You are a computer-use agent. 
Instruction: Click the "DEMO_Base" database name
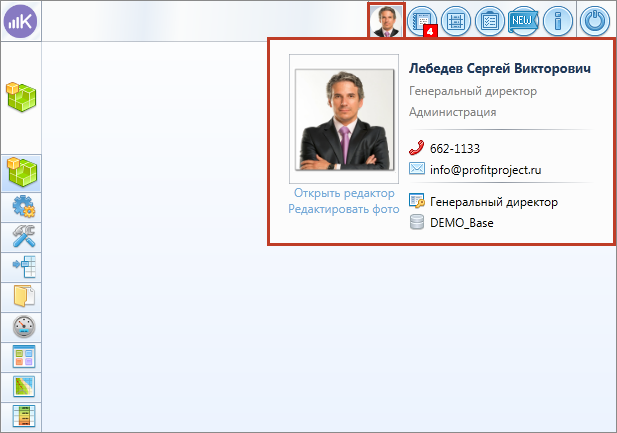462,223
